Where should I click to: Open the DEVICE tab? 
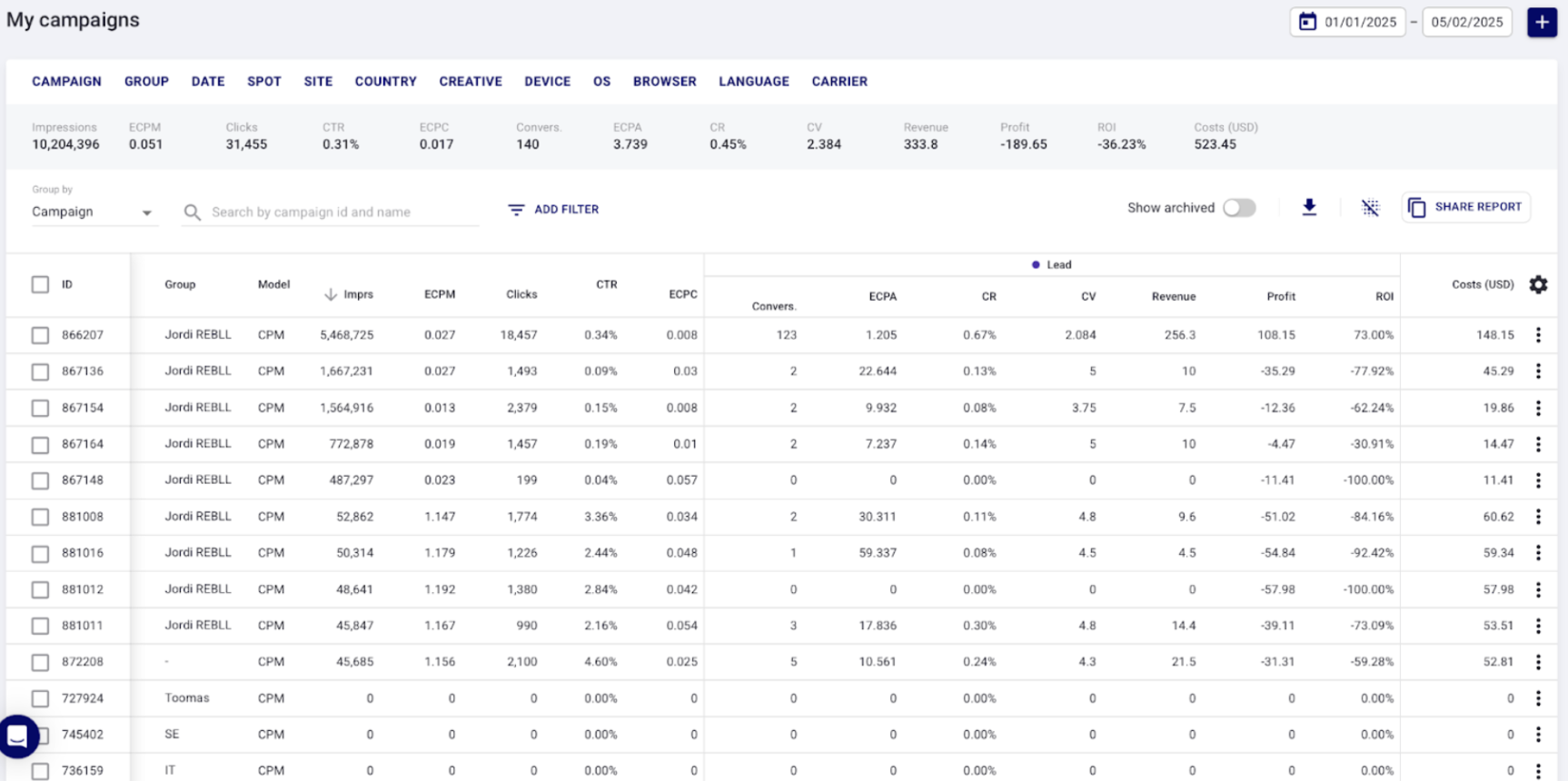[x=547, y=81]
